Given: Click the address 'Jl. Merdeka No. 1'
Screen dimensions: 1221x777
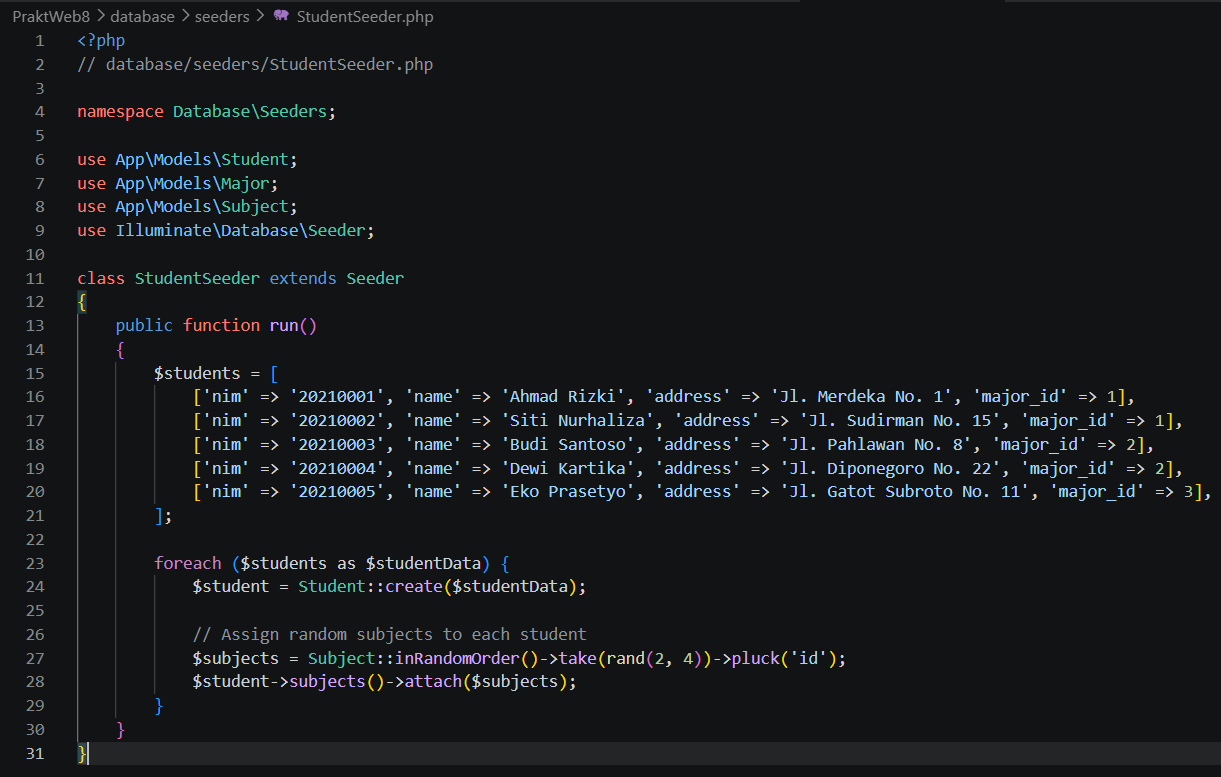Looking at the screenshot, I should (862, 397).
